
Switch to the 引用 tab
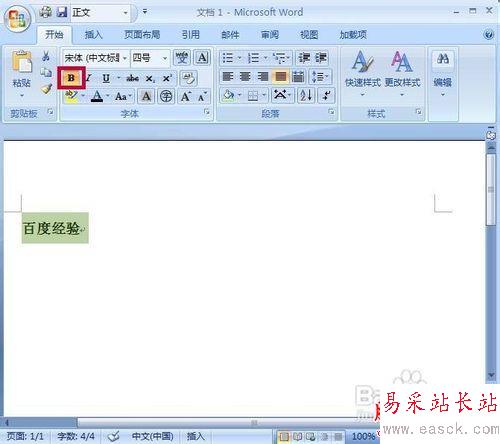point(191,34)
